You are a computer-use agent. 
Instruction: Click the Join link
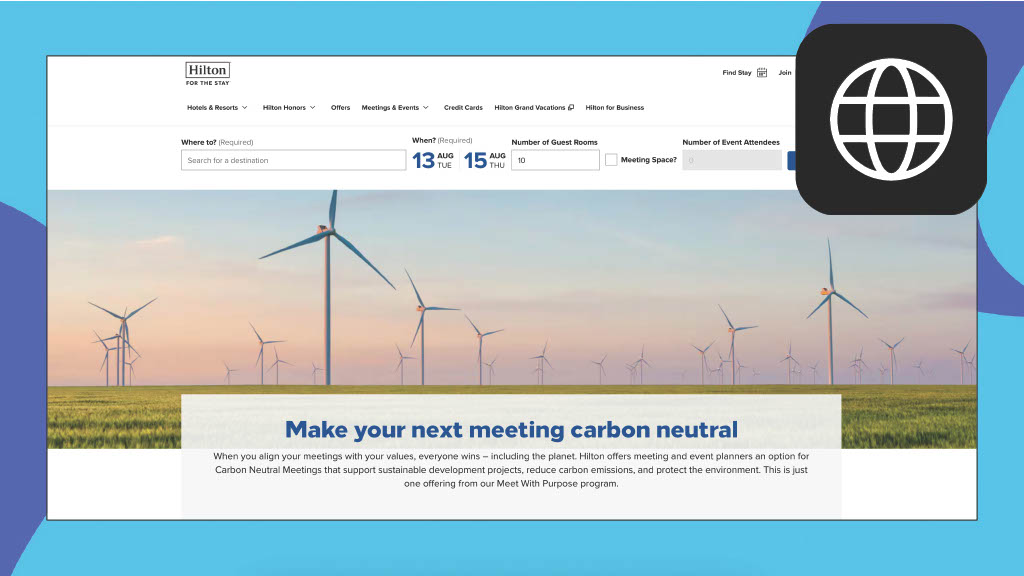pyautogui.click(x=785, y=72)
